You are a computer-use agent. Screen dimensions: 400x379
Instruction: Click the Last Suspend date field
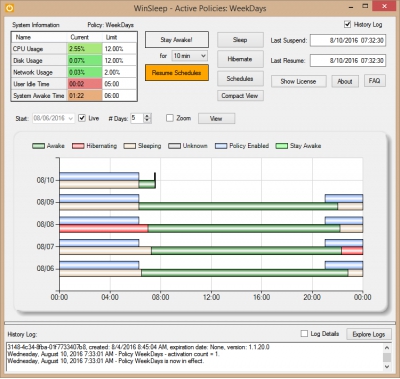tap(348, 40)
